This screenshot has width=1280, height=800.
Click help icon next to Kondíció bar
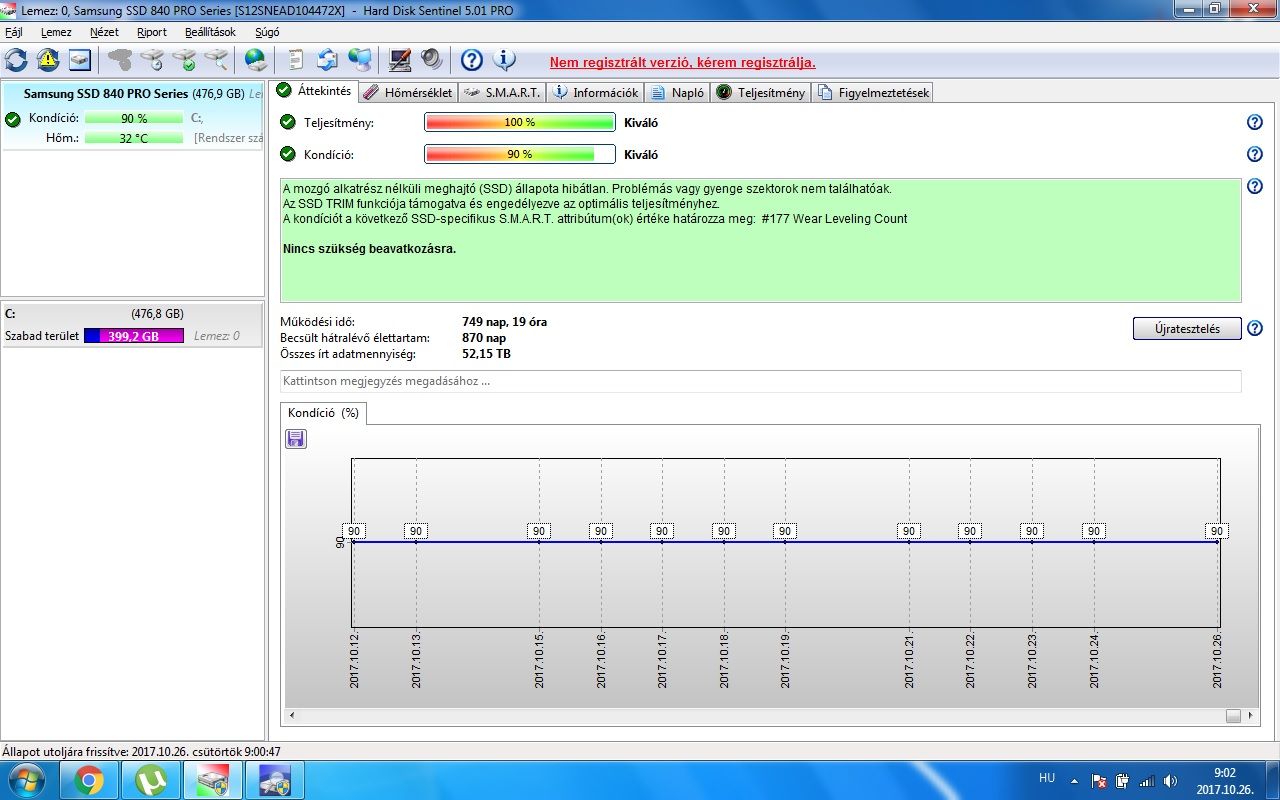[1255, 154]
